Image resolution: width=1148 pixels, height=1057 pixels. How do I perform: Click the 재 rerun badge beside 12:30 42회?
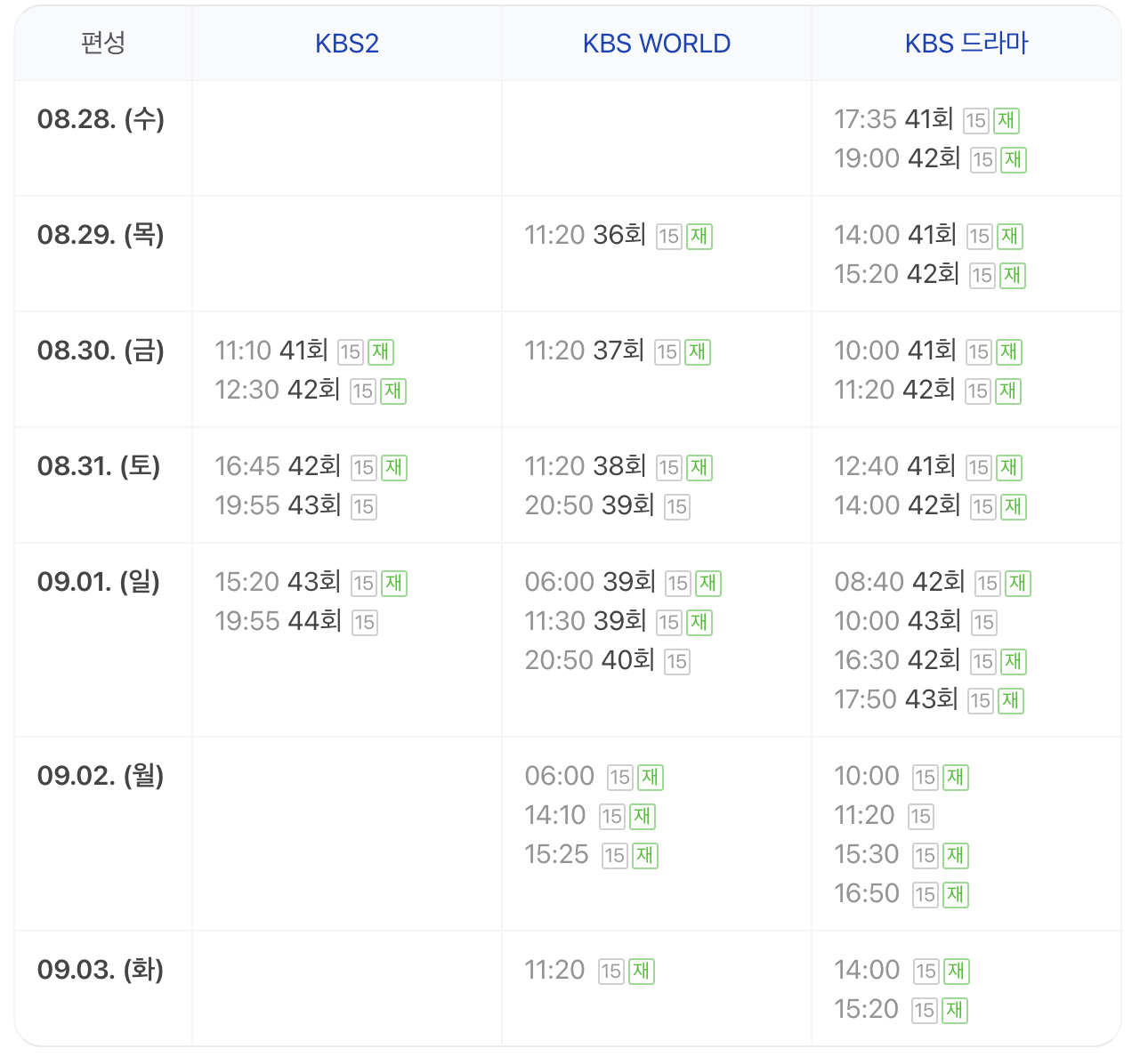pyautogui.click(x=393, y=391)
